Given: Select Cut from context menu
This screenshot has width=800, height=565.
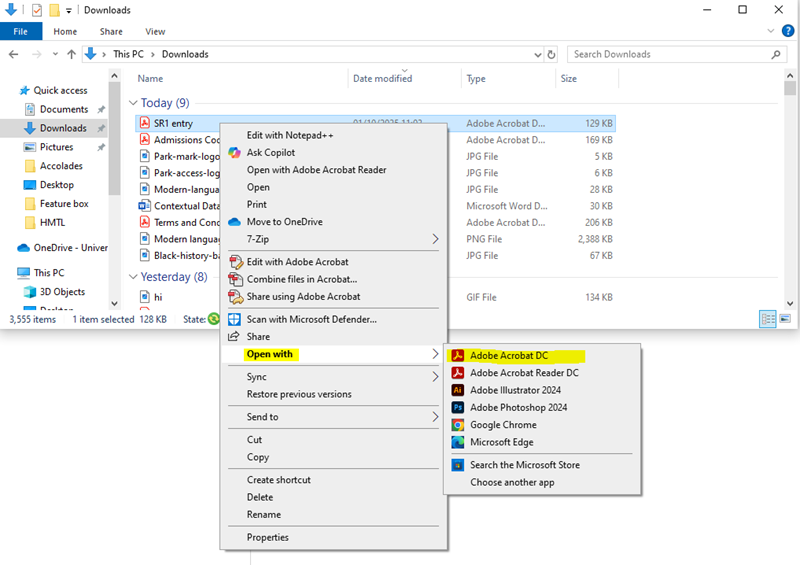Looking at the screenshot, I should click(x=254, y=439).
